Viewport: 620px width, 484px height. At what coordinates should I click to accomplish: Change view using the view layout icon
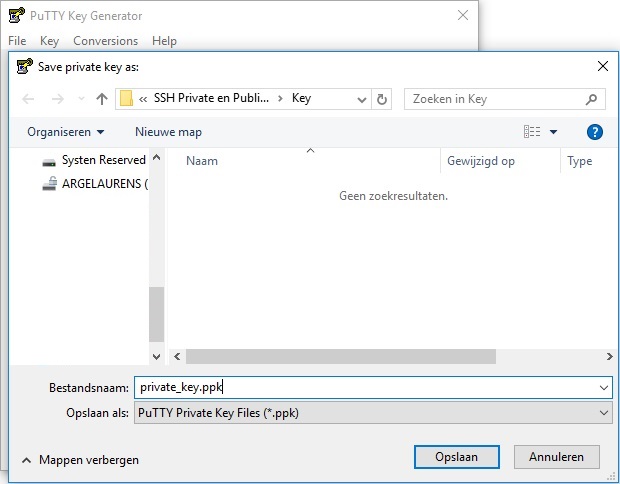click(x=532, y=131)
